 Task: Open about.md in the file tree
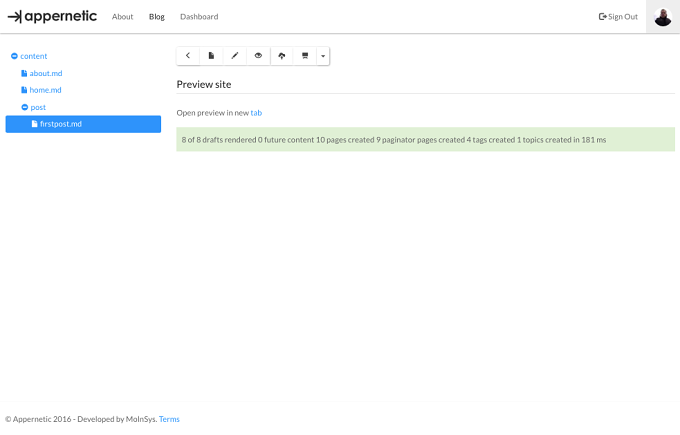pyautogui.click(x=42, y=73)
